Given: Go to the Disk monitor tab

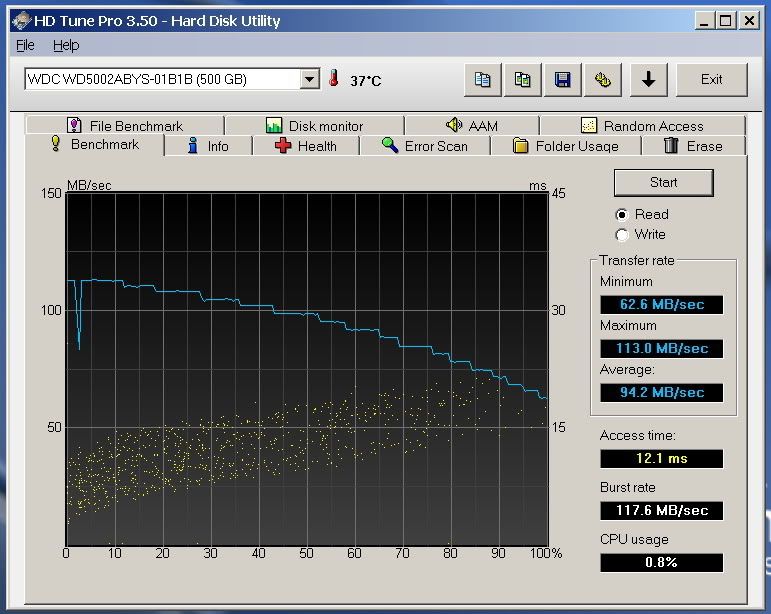Looking at the screenshot, I should 314,126.
